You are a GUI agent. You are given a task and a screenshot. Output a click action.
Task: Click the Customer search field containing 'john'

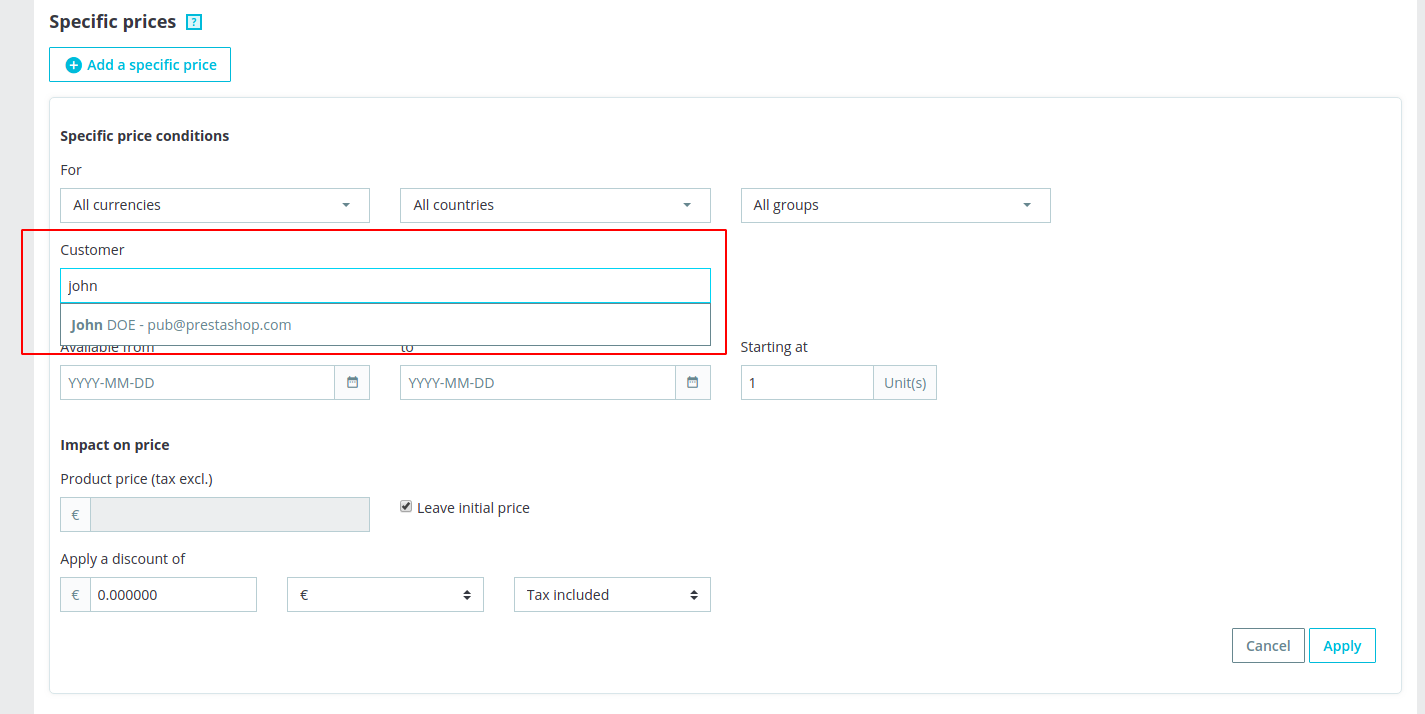pyautogui.click(x=385, y=285)
